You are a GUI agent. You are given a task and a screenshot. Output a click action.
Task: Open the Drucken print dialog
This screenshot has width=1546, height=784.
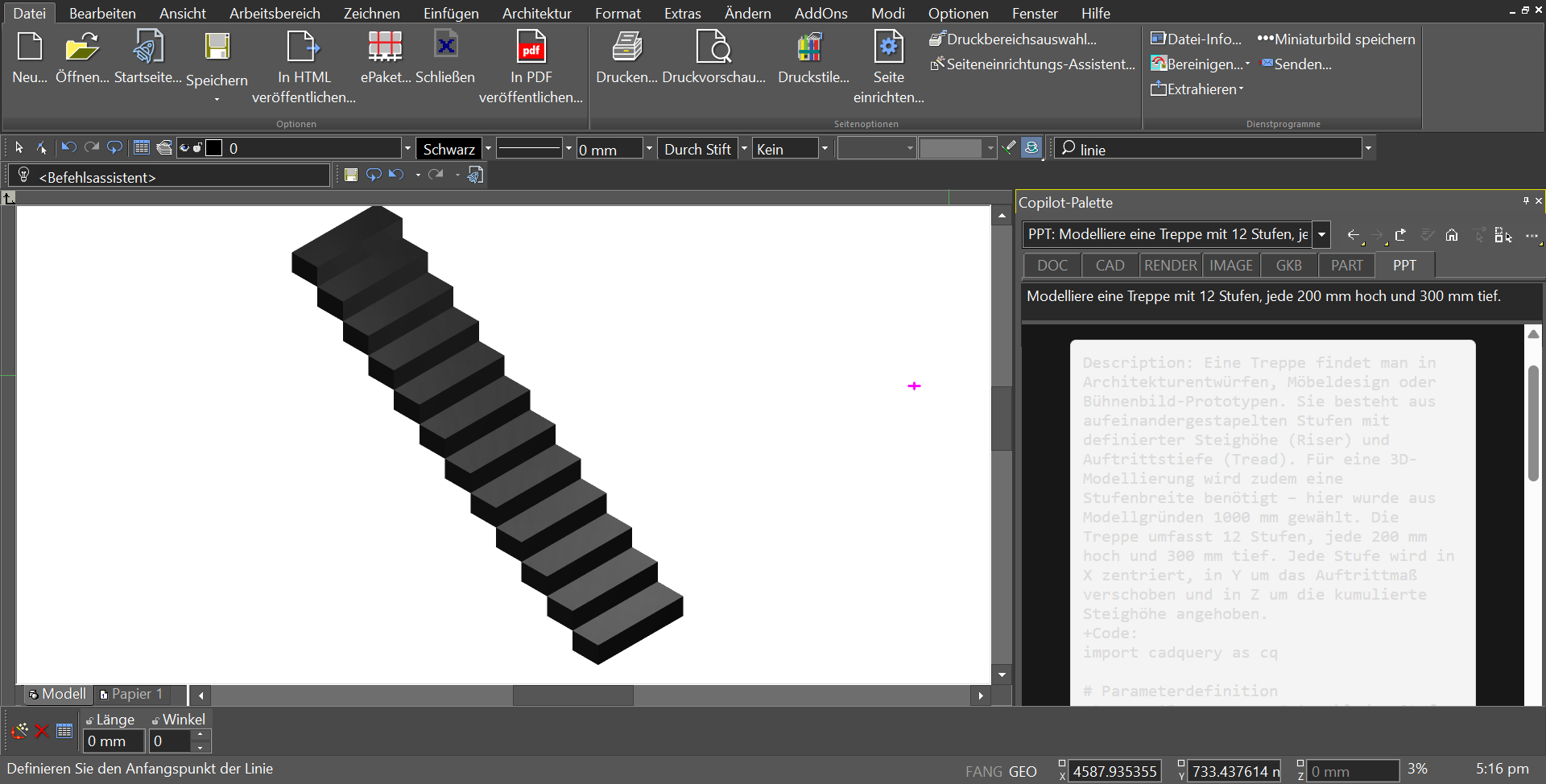click(626, 47)
